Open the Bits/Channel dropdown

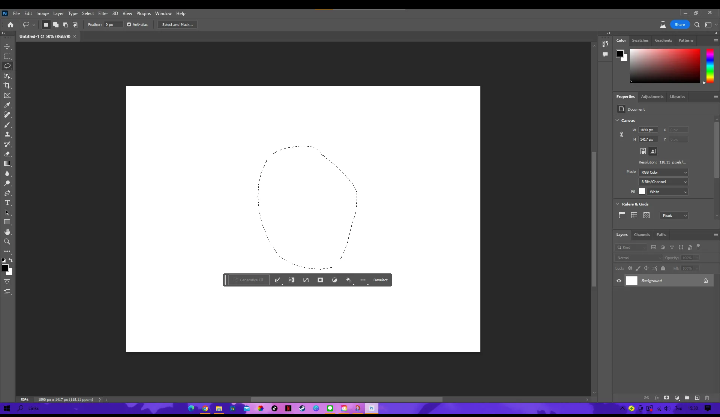pyautogui.click(x=664, y=182)
